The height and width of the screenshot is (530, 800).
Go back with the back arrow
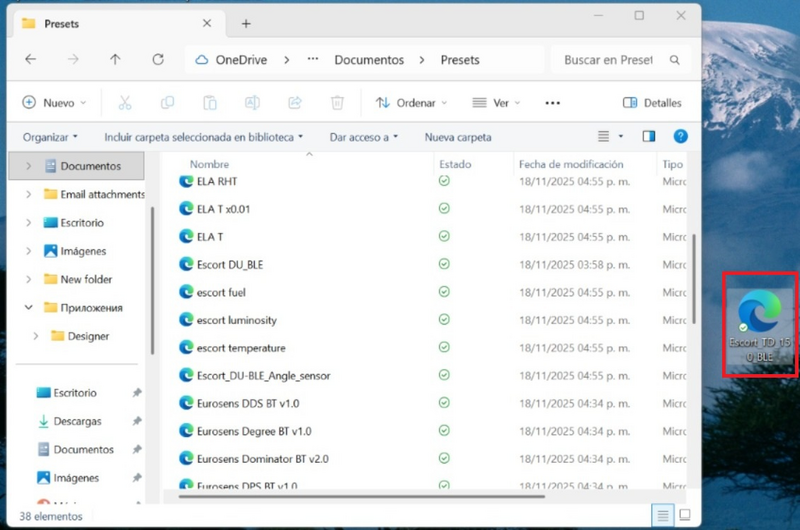click(31, 59)
